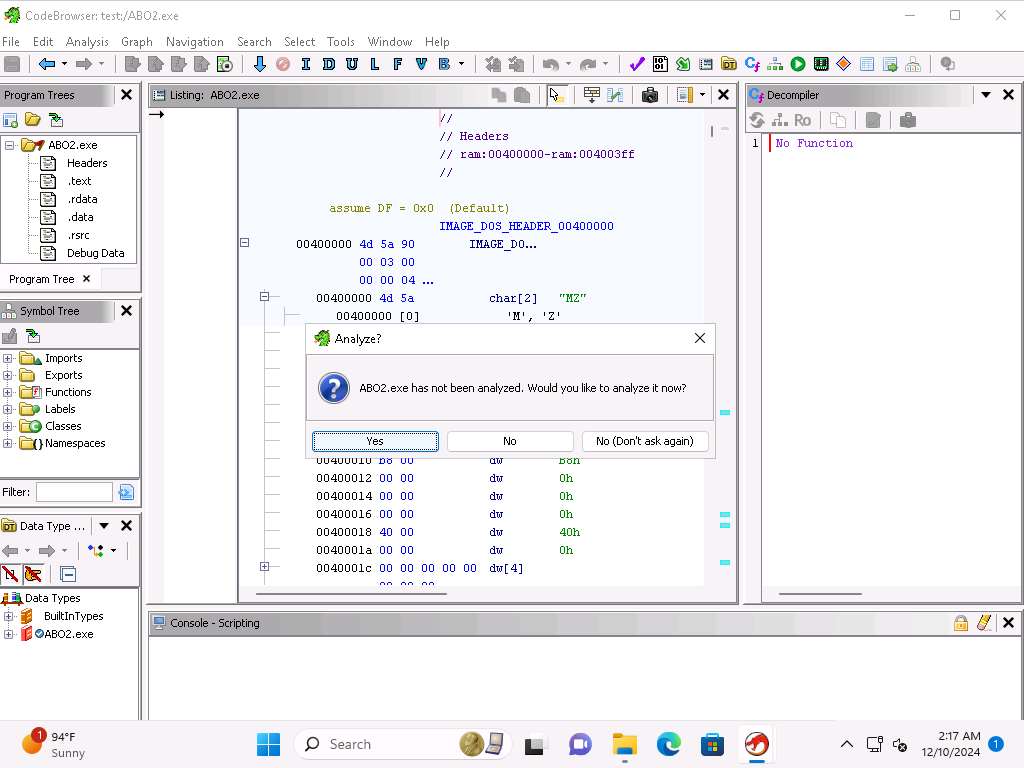The width and height of the screenshot is (1024, 768).
Task: Open the Analysis menu
Action: (x=87, y=42)
